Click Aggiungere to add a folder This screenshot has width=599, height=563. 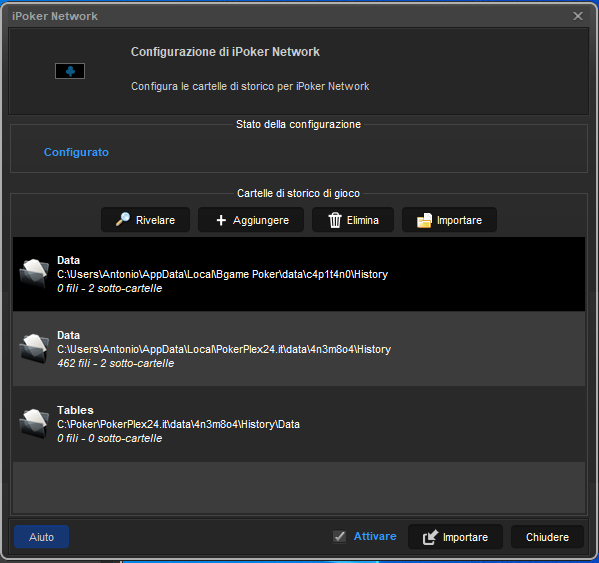pyautogui.click(x=251, y=220)
